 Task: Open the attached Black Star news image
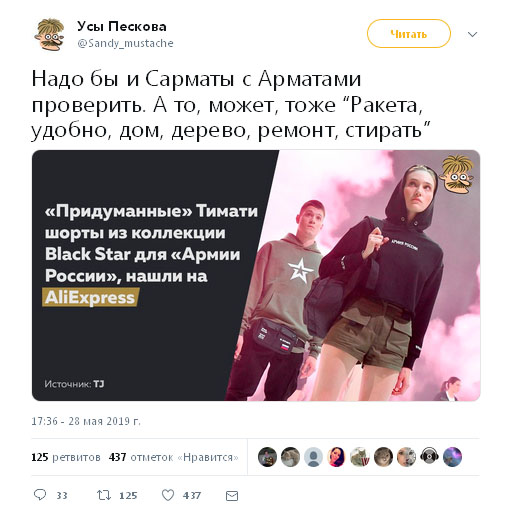coord(256,275)
